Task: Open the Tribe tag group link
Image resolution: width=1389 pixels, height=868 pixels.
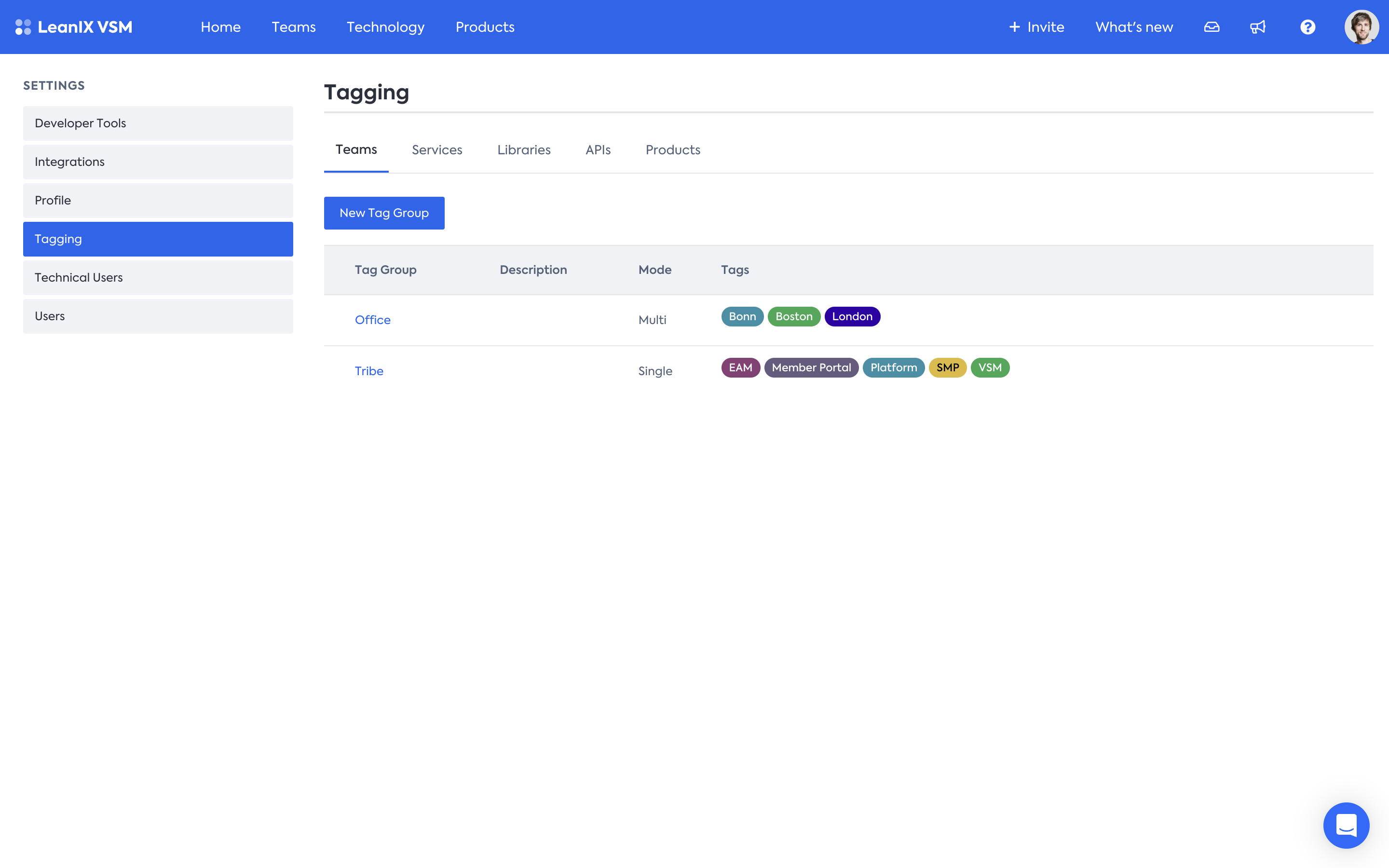Action: click(x=369, y=371)
